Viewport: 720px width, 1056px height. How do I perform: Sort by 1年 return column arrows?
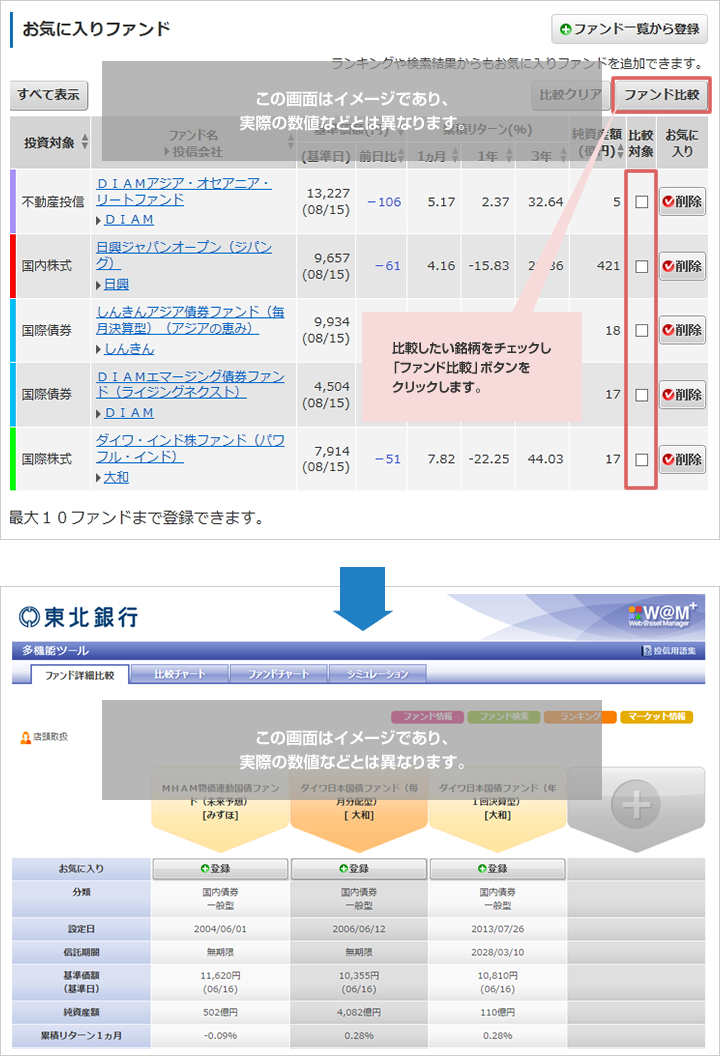coord(509,156)
